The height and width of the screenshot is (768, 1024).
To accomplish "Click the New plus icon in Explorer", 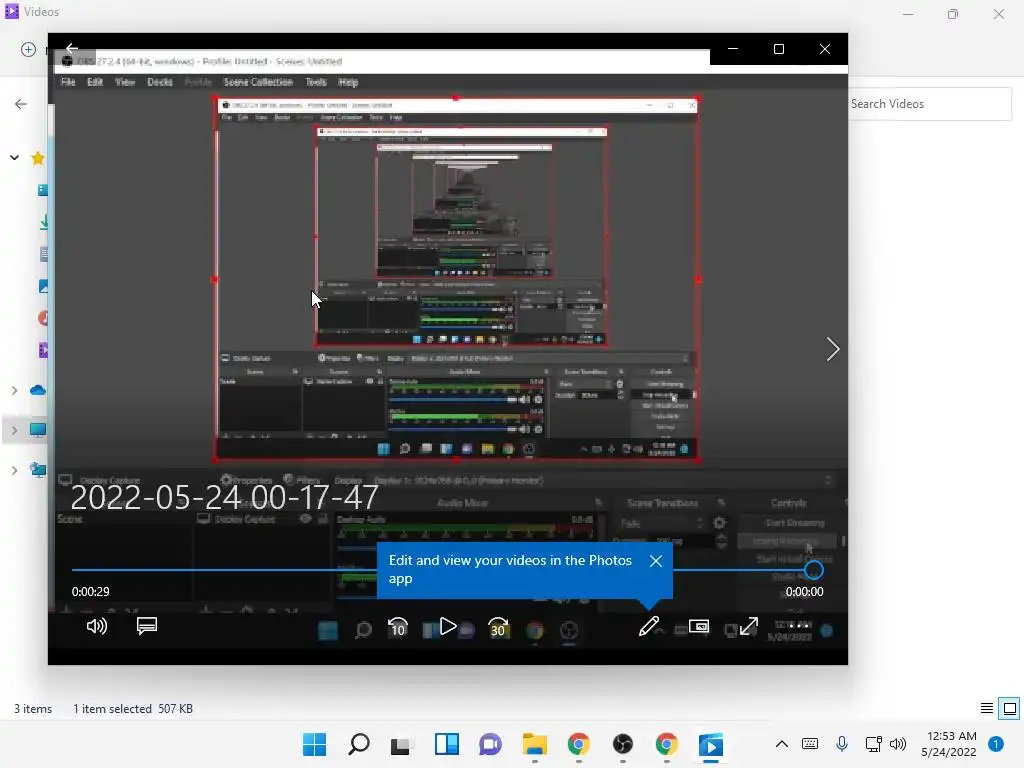I will click(28, 50).
